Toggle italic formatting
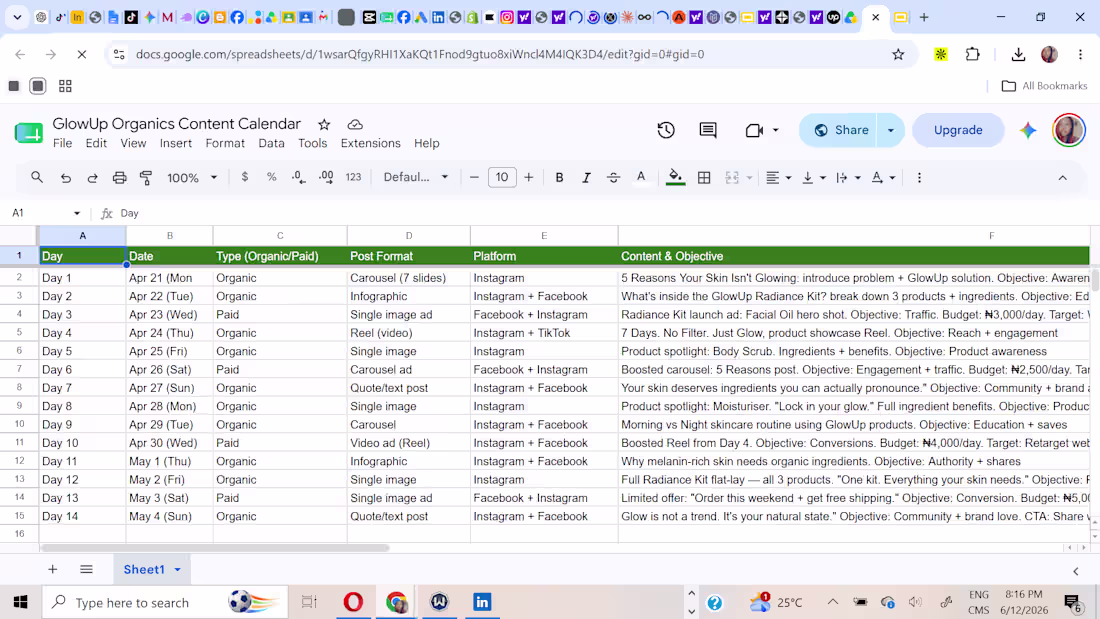The image size is (1100, 619). [586, 178]
